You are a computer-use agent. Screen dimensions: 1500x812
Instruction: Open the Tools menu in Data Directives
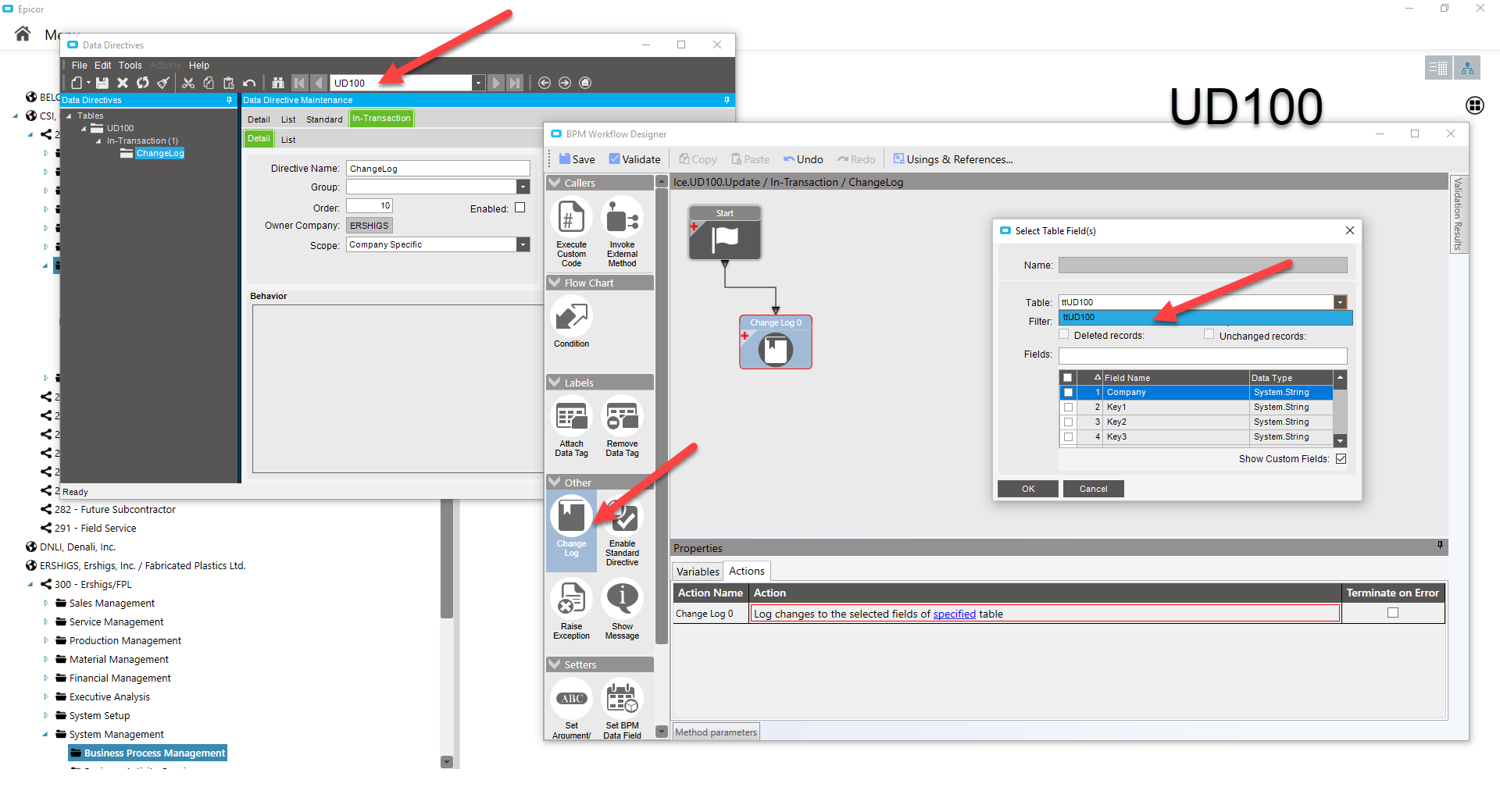pyautogui.click(x=130, y=66)
